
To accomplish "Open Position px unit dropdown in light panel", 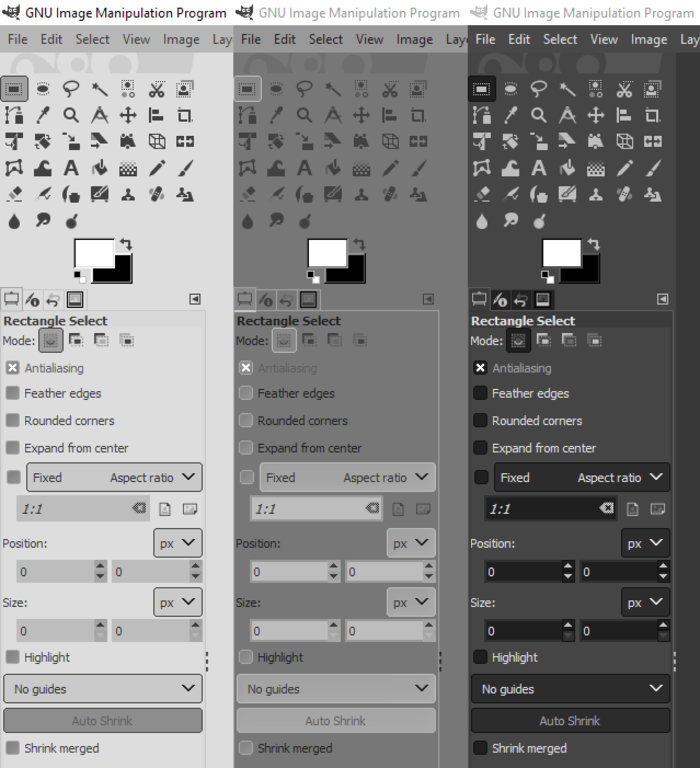I will pyautogui.click(x=177, y=543).
